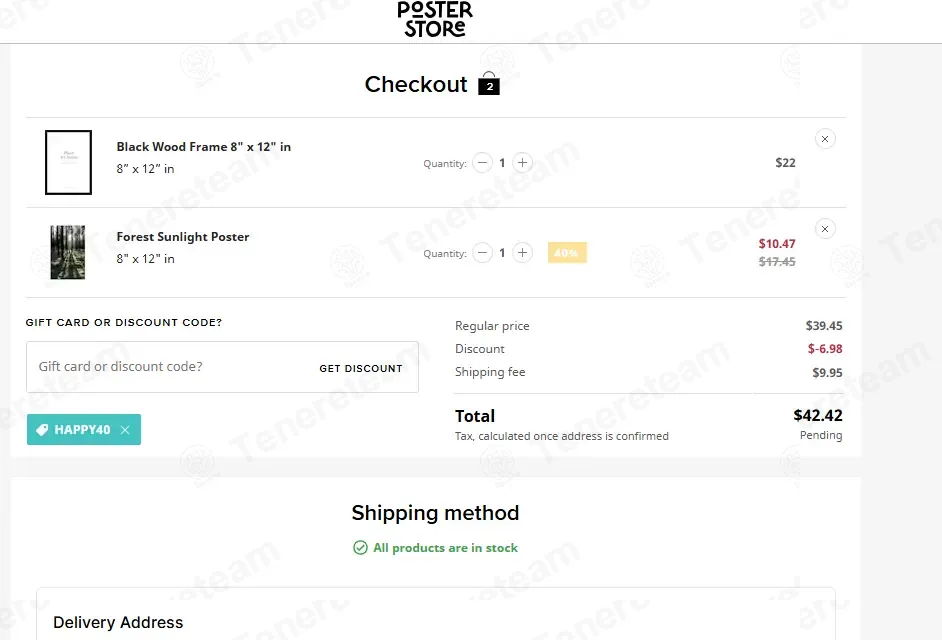The width and height of the screenshot is (942, 640).
Task: Click the Total price amount
Action: click(x=817, y=416)
